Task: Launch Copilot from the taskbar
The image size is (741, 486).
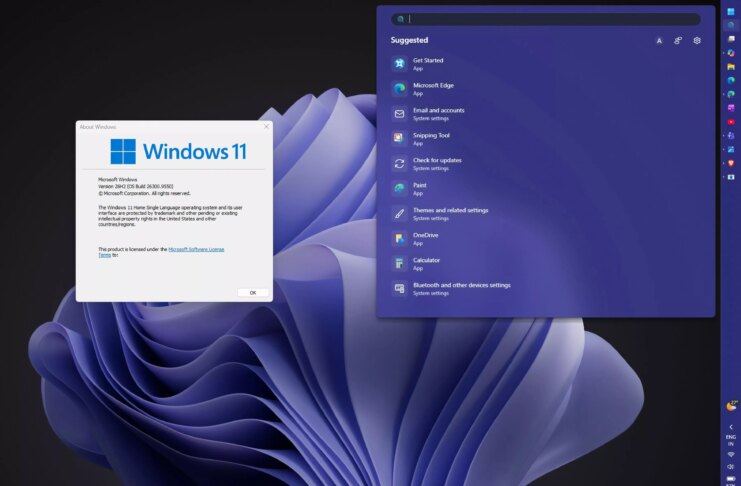Action: tap(731, 53)
